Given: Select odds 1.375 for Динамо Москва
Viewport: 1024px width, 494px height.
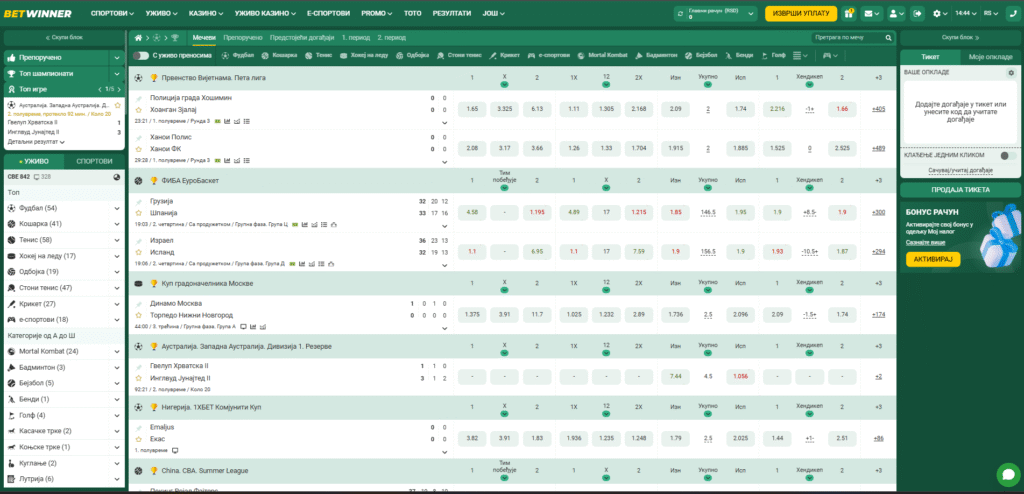Looking at the screenshot, I should click(472, 315).
